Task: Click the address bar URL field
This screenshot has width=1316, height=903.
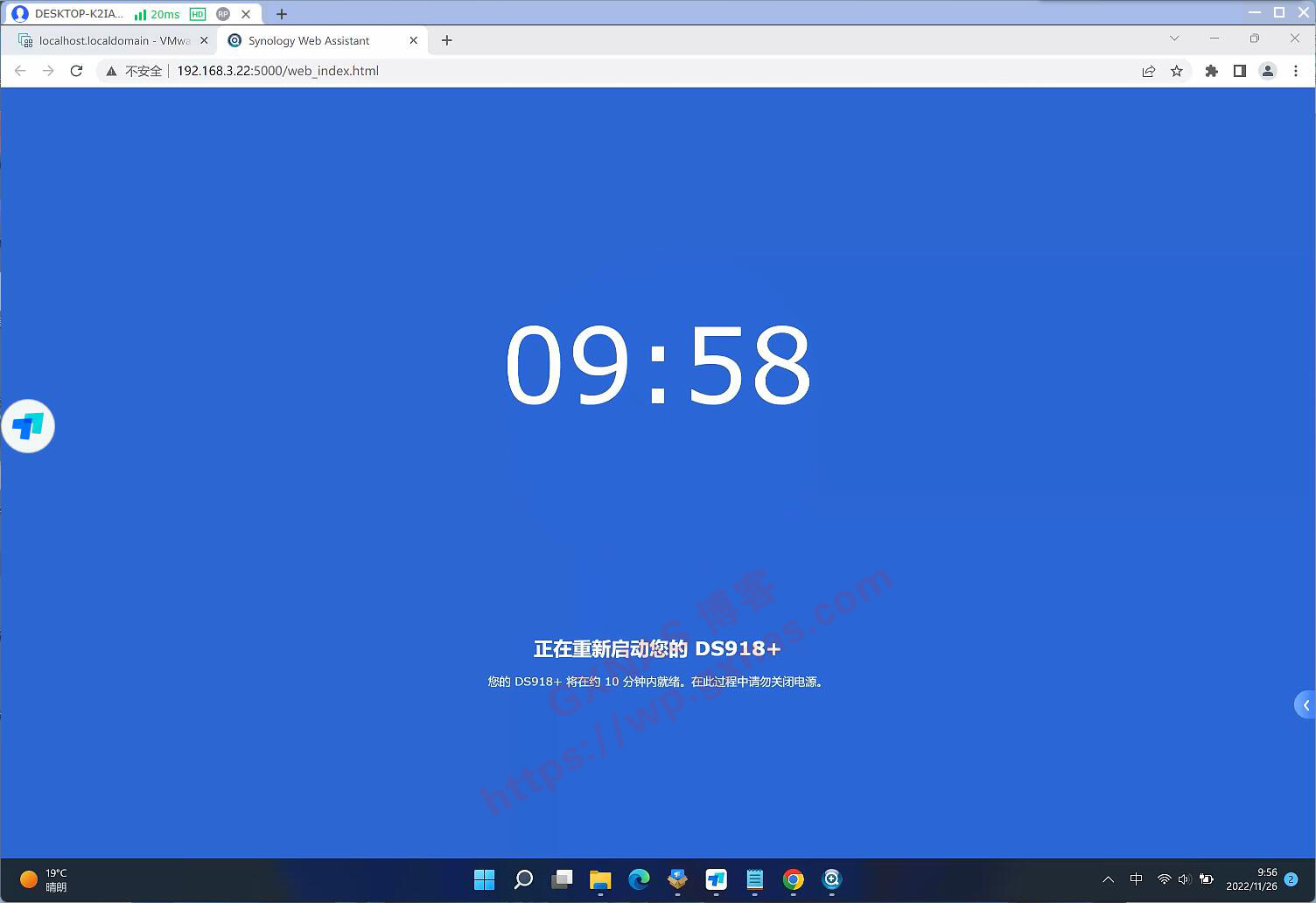Action: tap(612, 71)
